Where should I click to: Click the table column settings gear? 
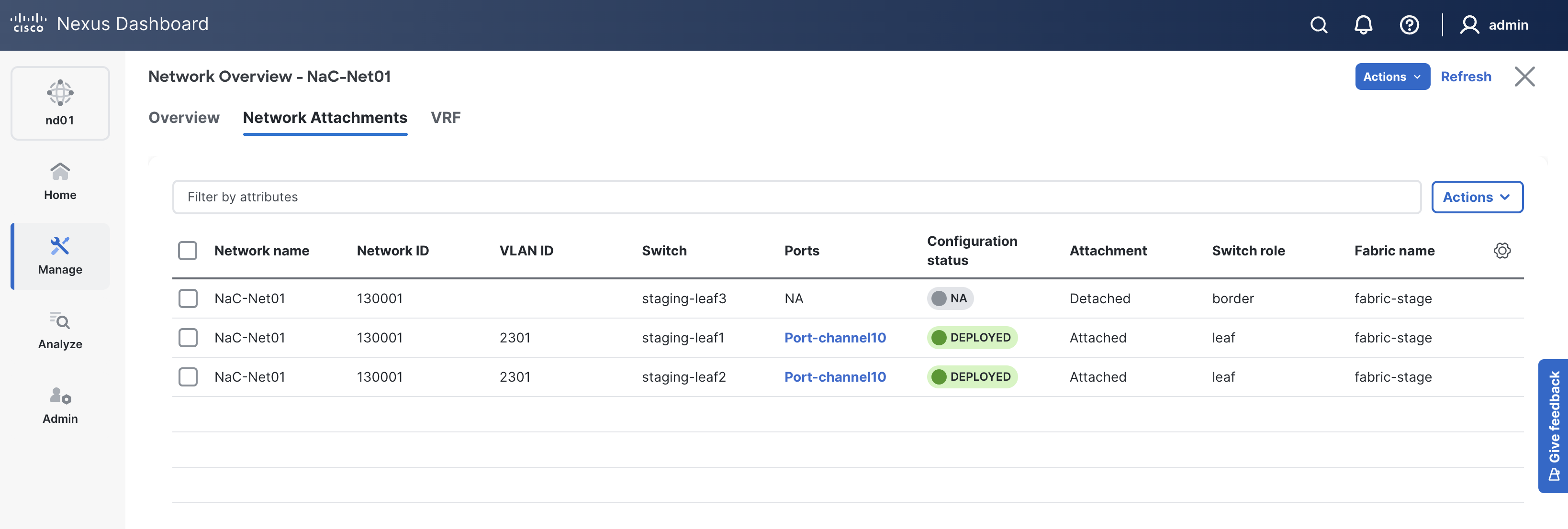(1501, 251)
